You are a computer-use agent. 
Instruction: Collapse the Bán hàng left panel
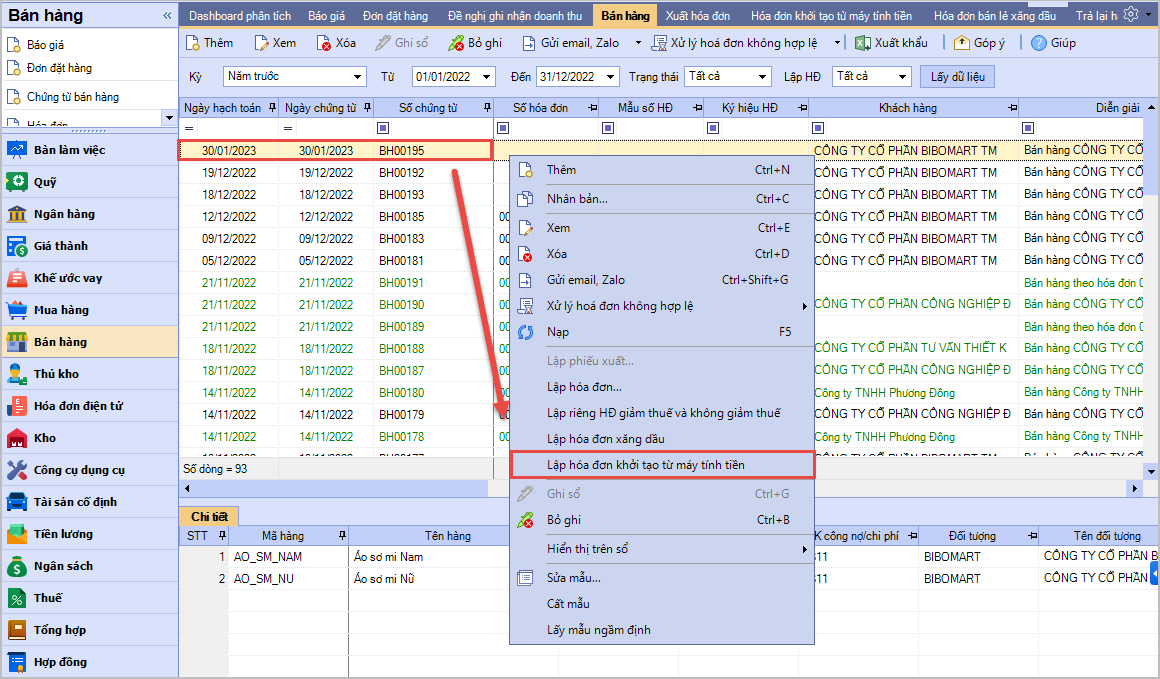click(x=167, y=16)
